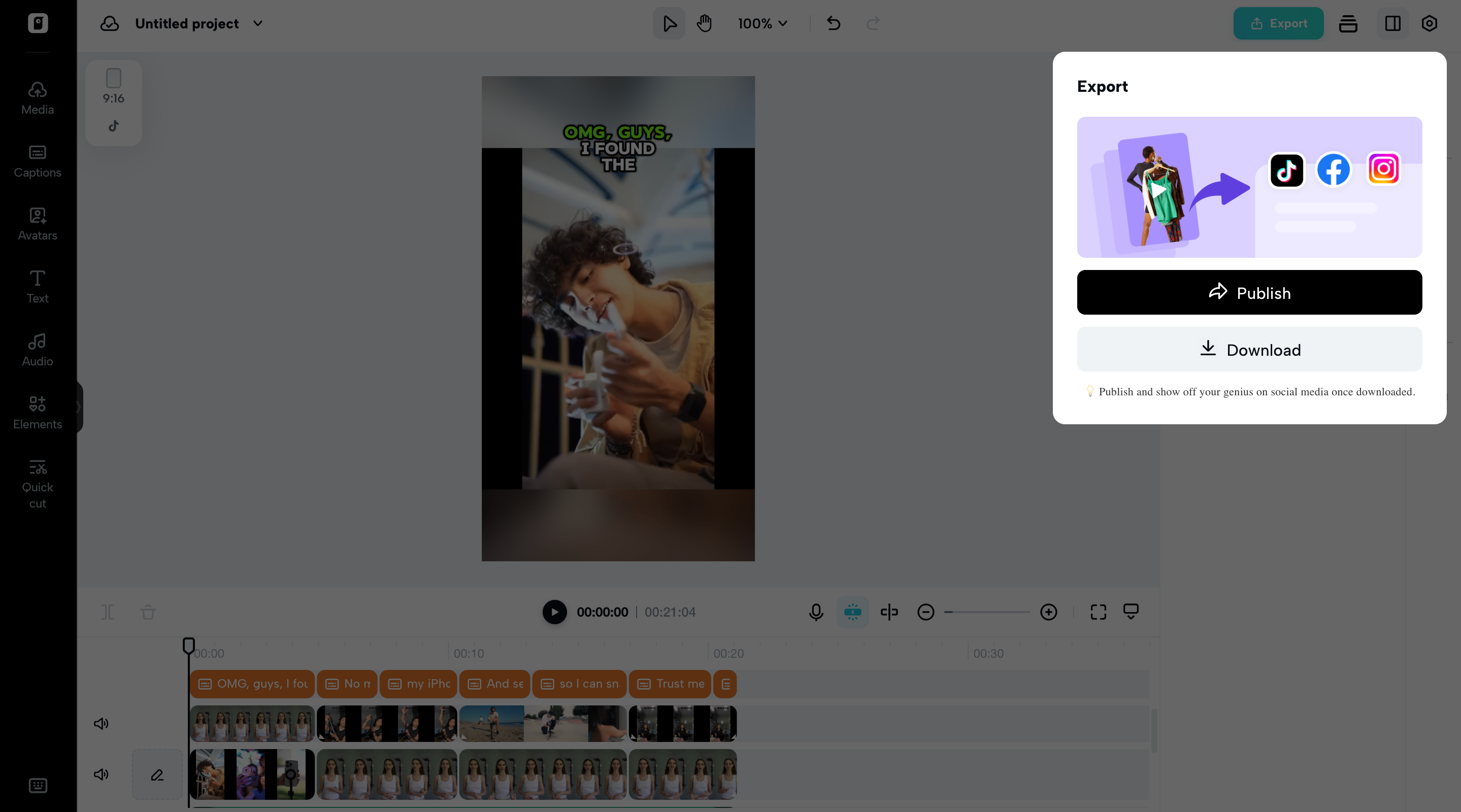
Task: Click the 'OMG, GUYS, I FOUND THE' caption overlay
Action: pos(618,148)
